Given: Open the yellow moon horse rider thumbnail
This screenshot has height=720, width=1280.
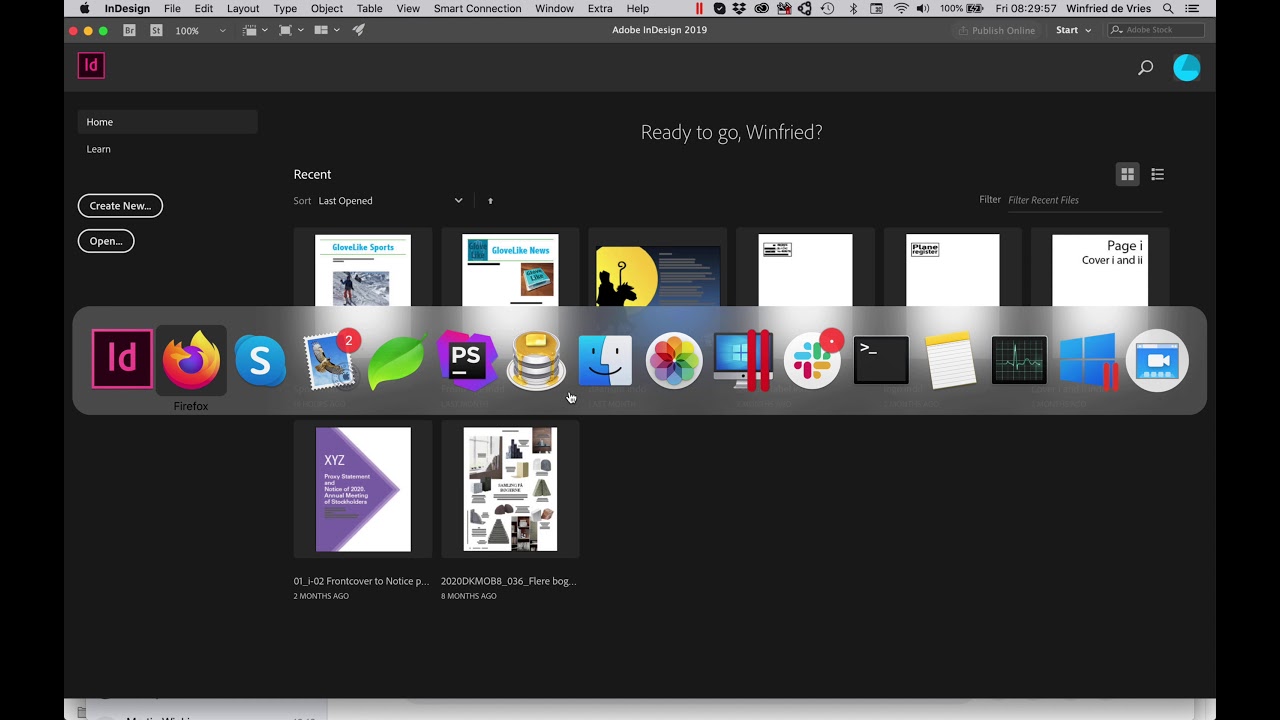Looking at the screenshot, I should (658, 275).
